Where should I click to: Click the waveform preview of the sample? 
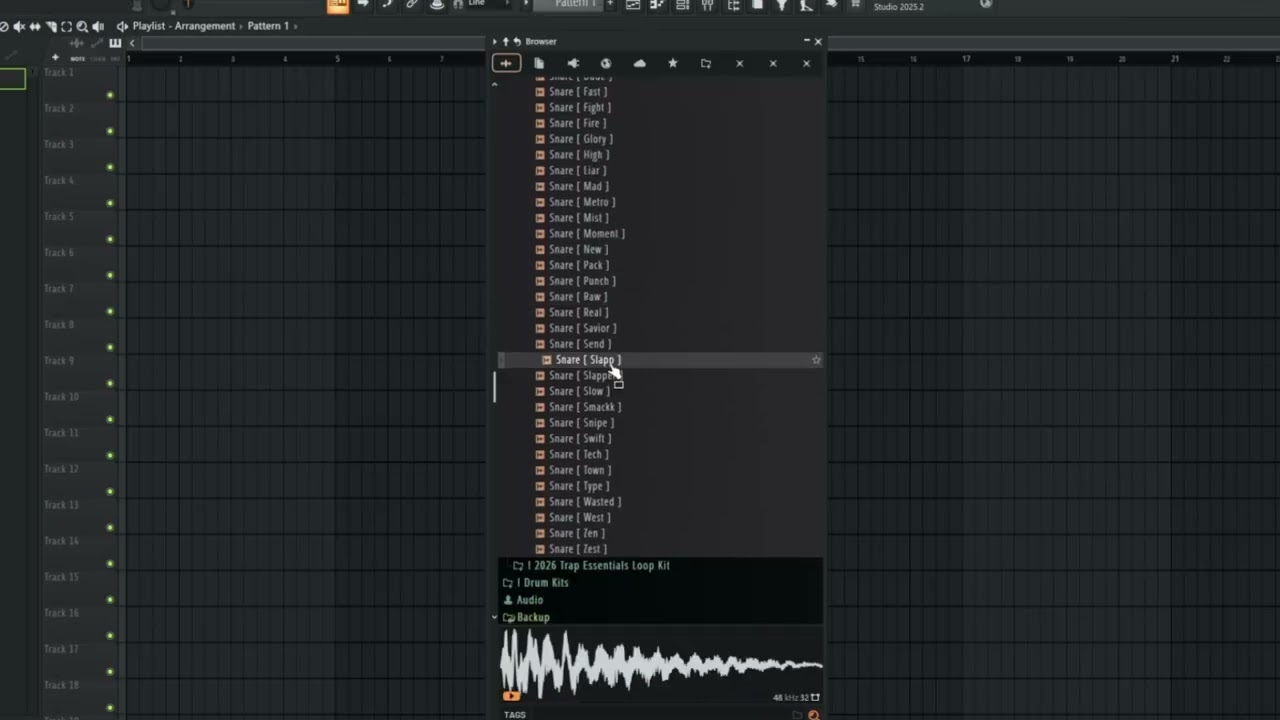(661, 662)
